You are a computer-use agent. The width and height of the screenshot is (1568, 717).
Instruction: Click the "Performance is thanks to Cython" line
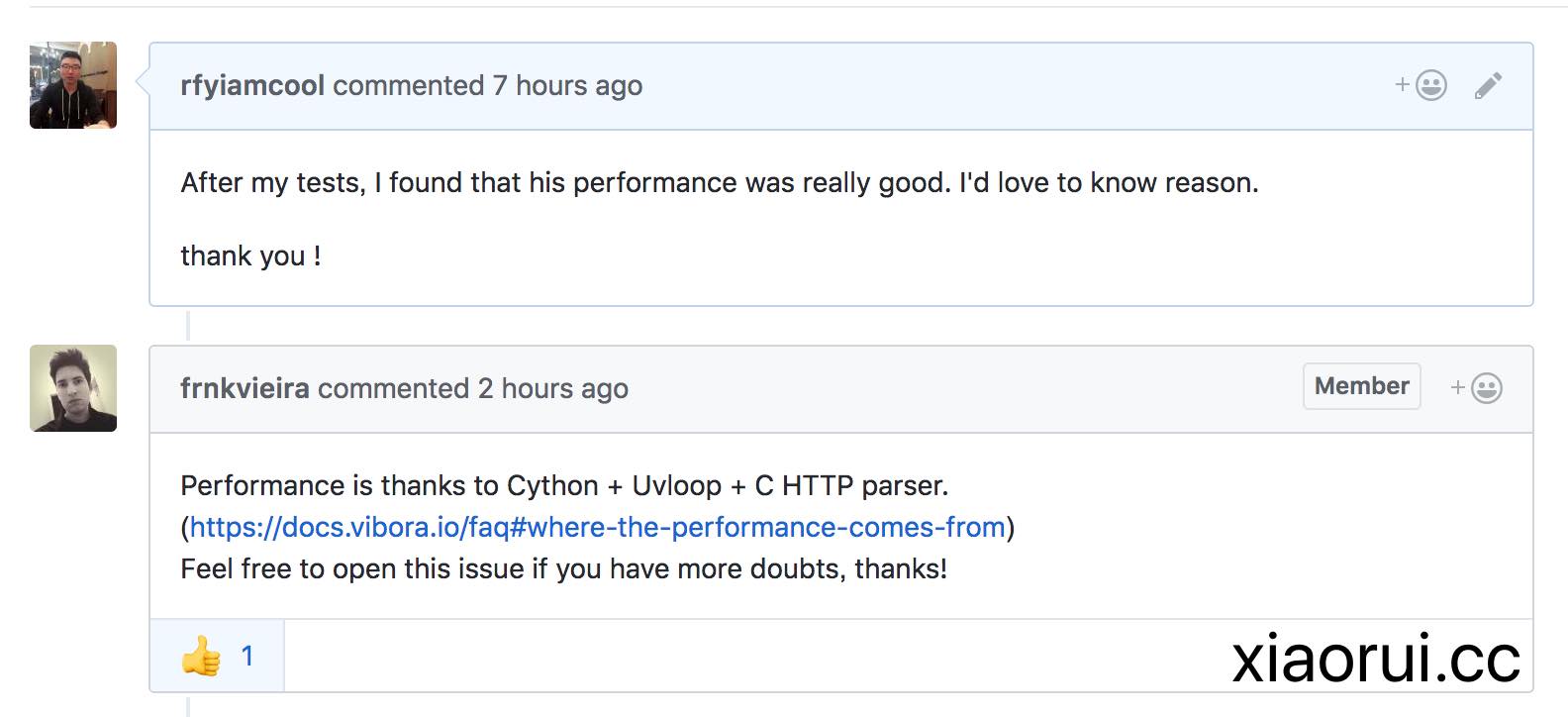point(564,486)
